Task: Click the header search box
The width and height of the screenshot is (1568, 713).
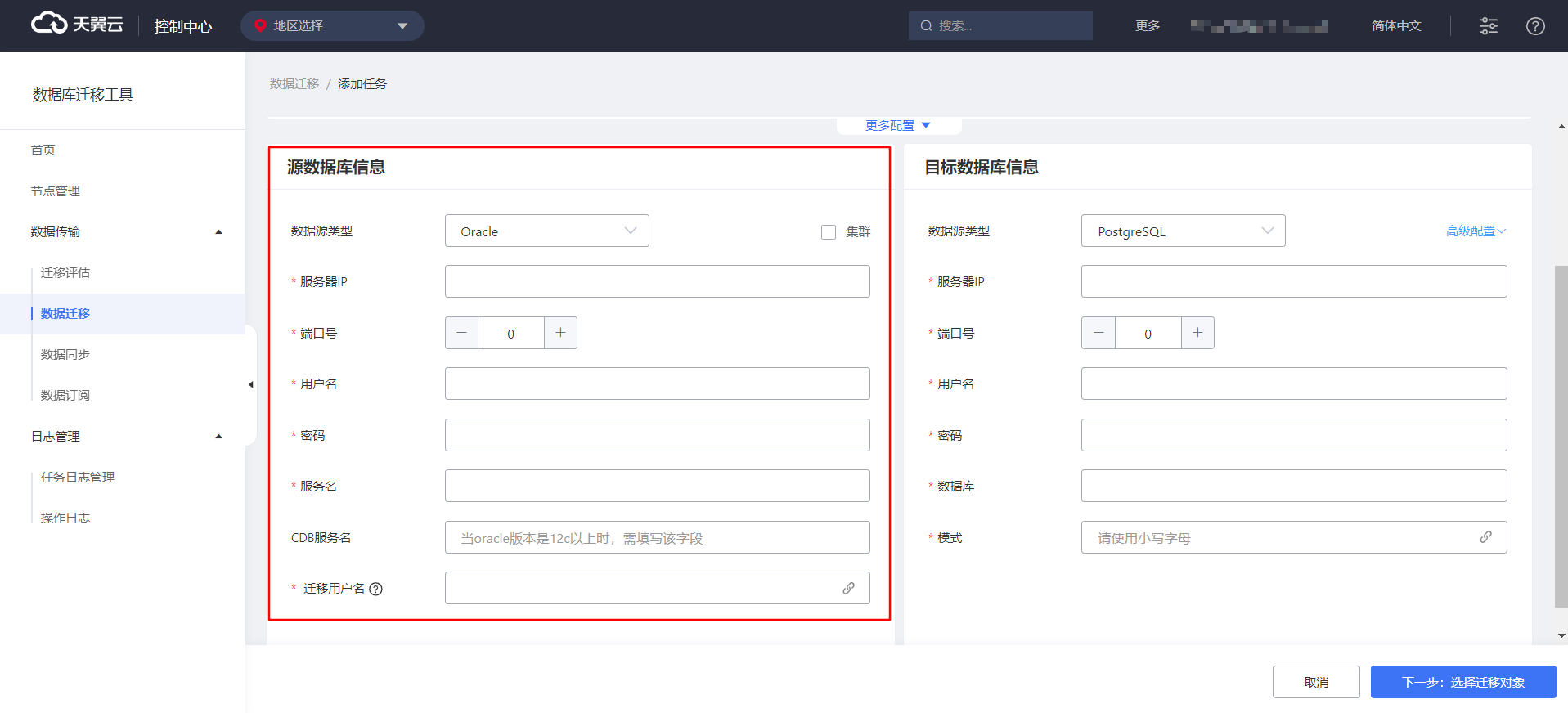Action: [1000, 25]
